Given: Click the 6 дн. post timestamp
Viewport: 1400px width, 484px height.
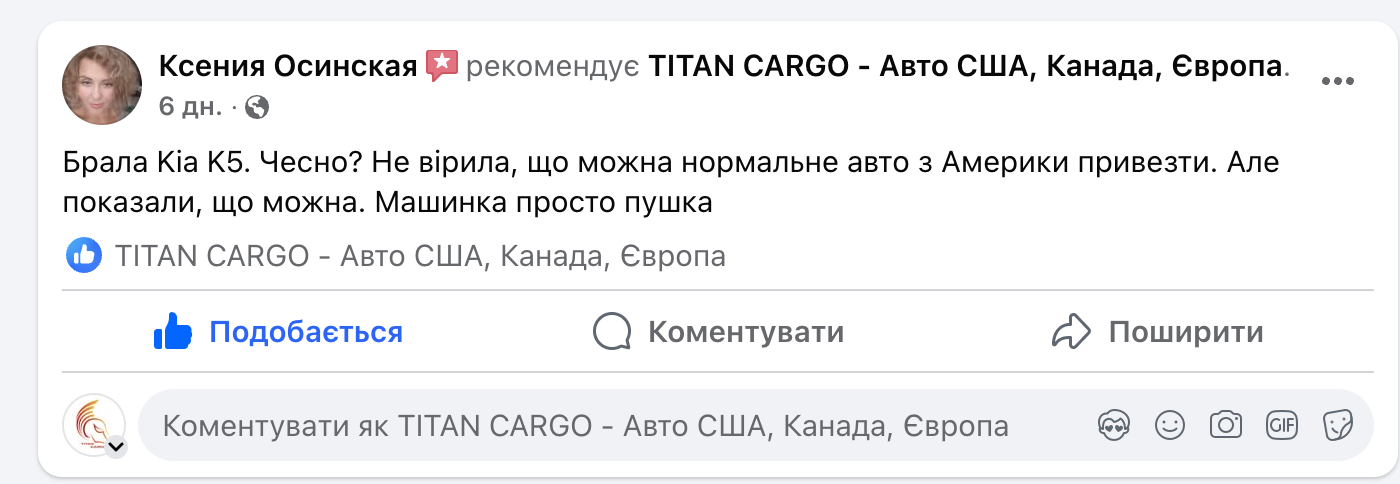Looking at the screenshot, I should click(190, 106).
